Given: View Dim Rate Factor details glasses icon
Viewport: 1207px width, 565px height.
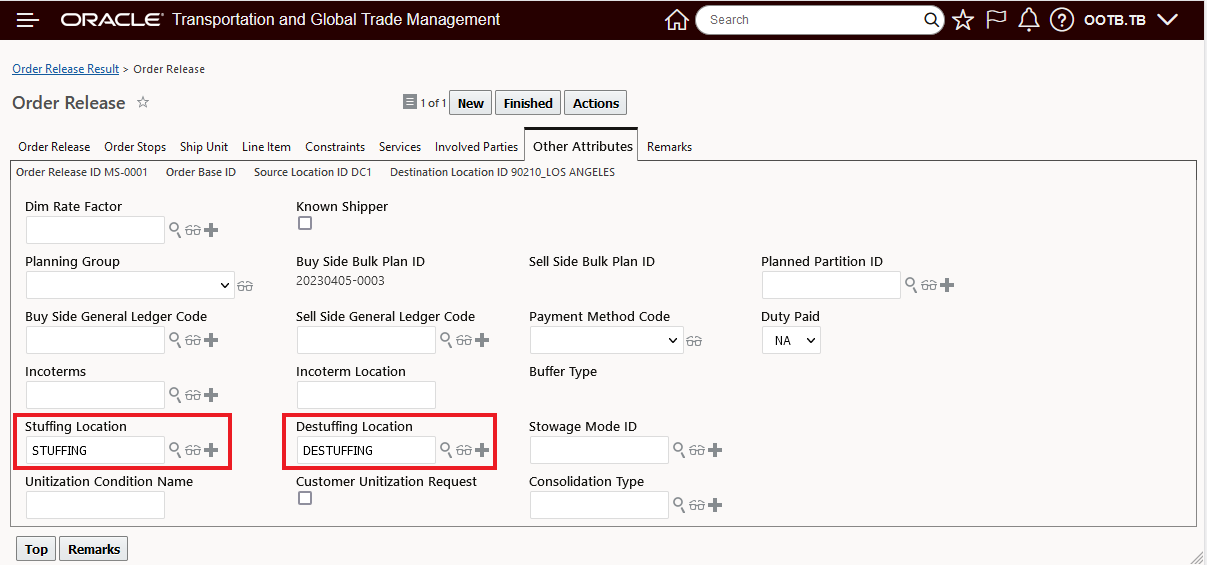Looking at the screenshot, I should tap(193, 230).
